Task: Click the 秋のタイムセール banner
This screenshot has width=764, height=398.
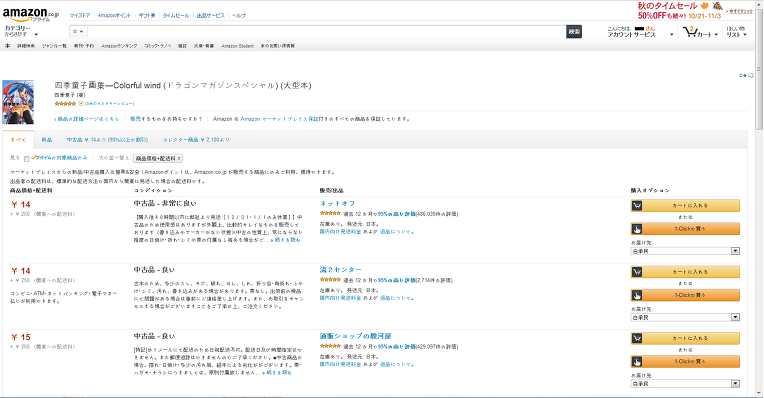Action: [x=680, y=10]
